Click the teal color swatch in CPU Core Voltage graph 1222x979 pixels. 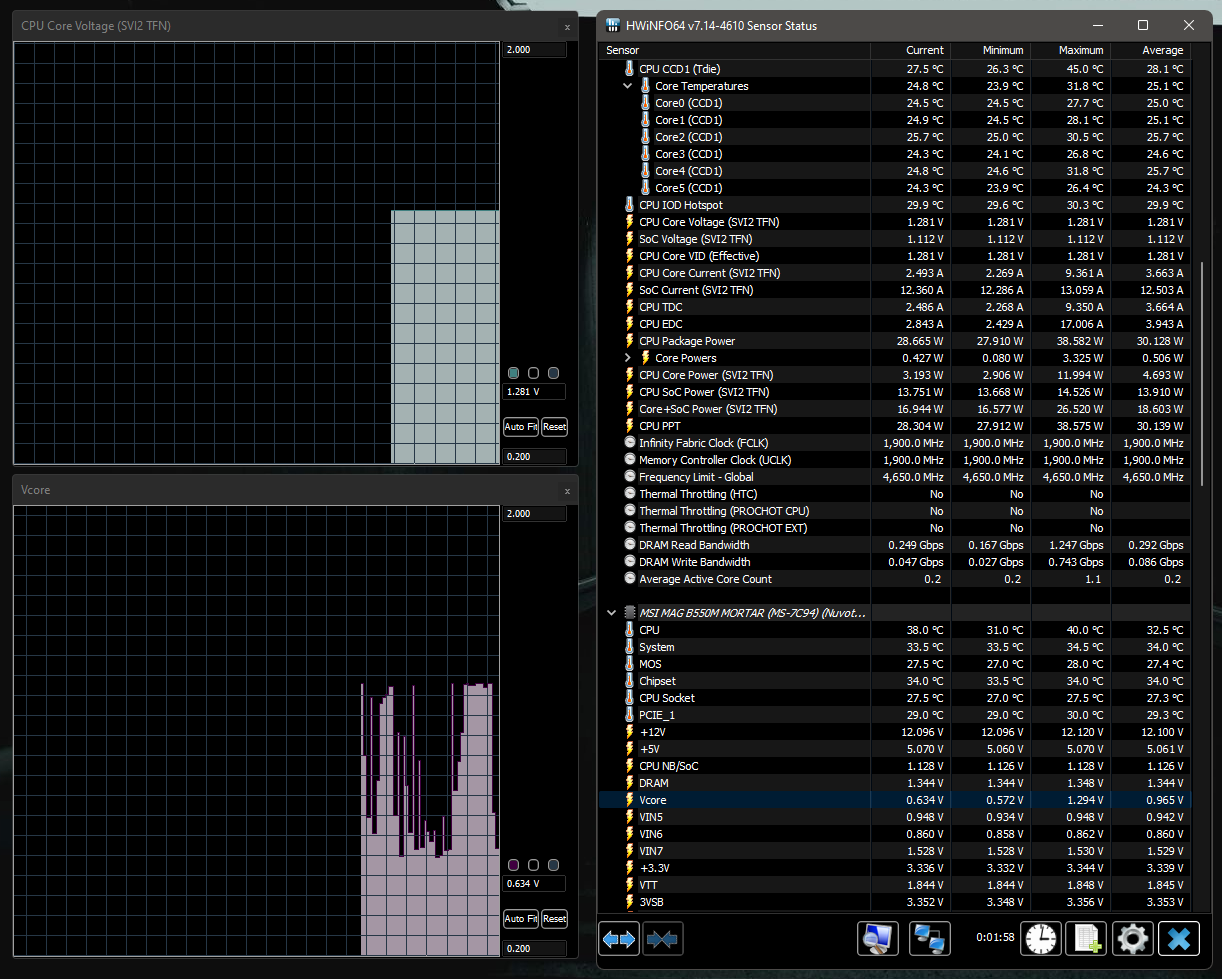tap(514, 373)
